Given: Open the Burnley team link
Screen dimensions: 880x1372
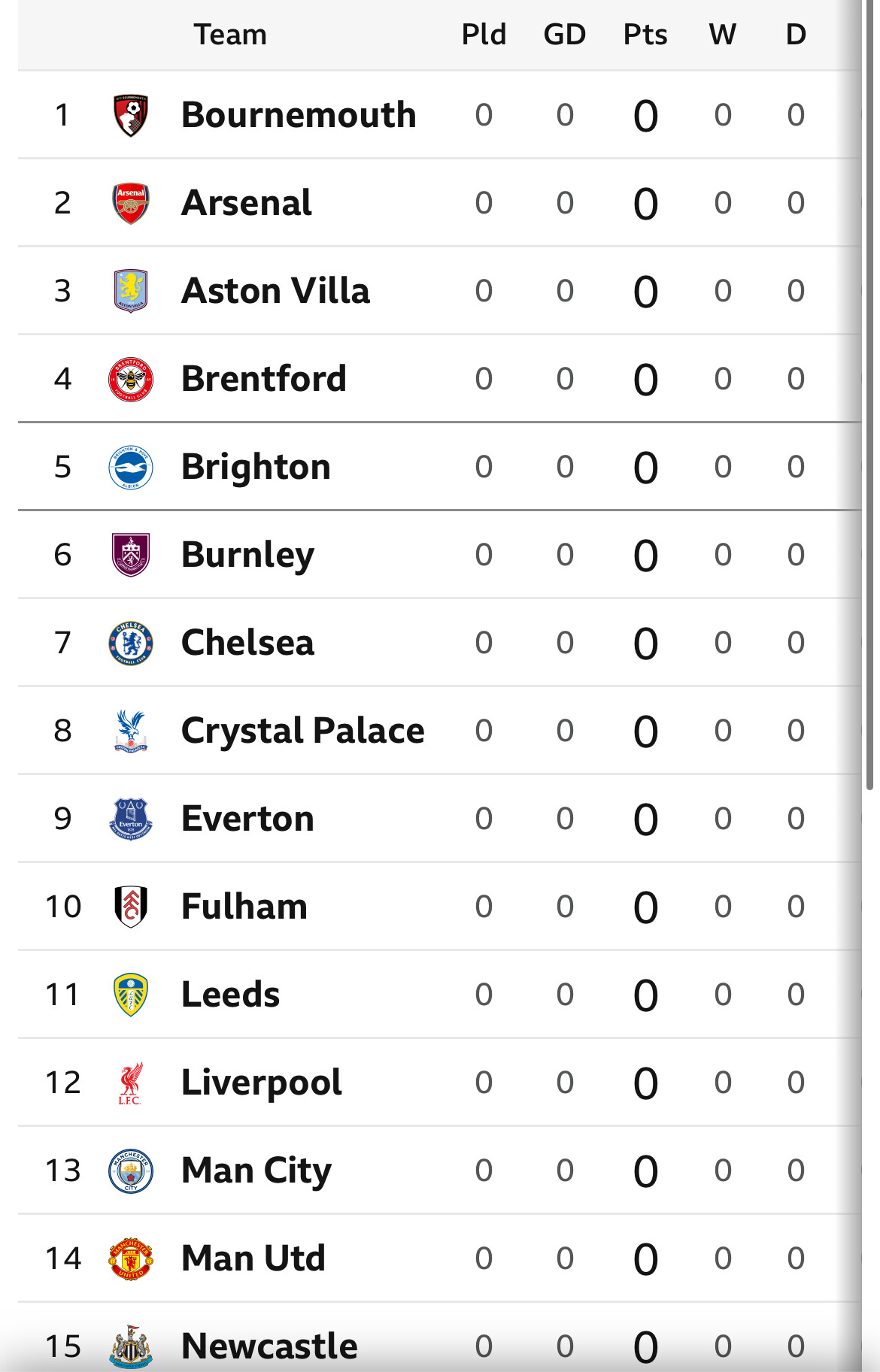Looking at the screenshot, I should click(x=247, y=555).
